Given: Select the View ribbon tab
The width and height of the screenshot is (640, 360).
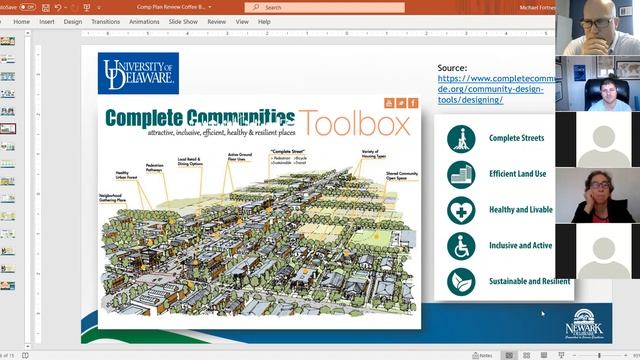Looking at the screenshot, I should [242, 22].
